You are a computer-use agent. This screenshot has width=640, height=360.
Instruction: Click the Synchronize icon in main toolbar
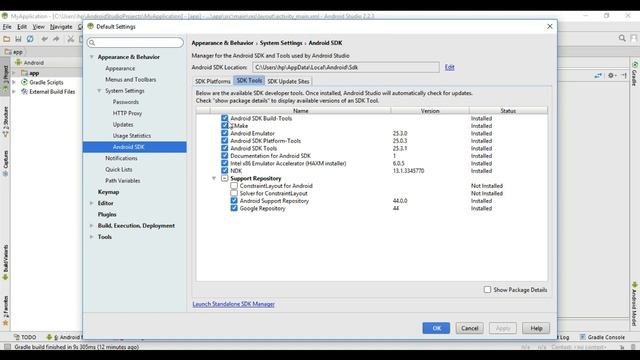coord(30,39)
